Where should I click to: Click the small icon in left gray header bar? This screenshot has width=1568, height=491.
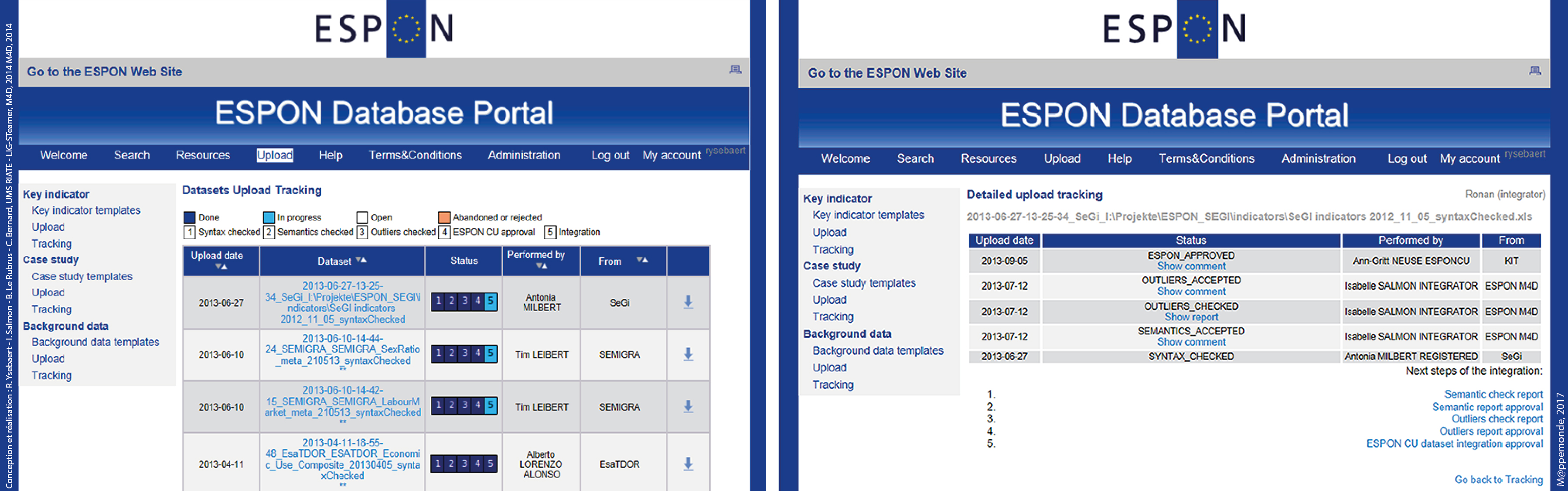click(x=735, y=70)
